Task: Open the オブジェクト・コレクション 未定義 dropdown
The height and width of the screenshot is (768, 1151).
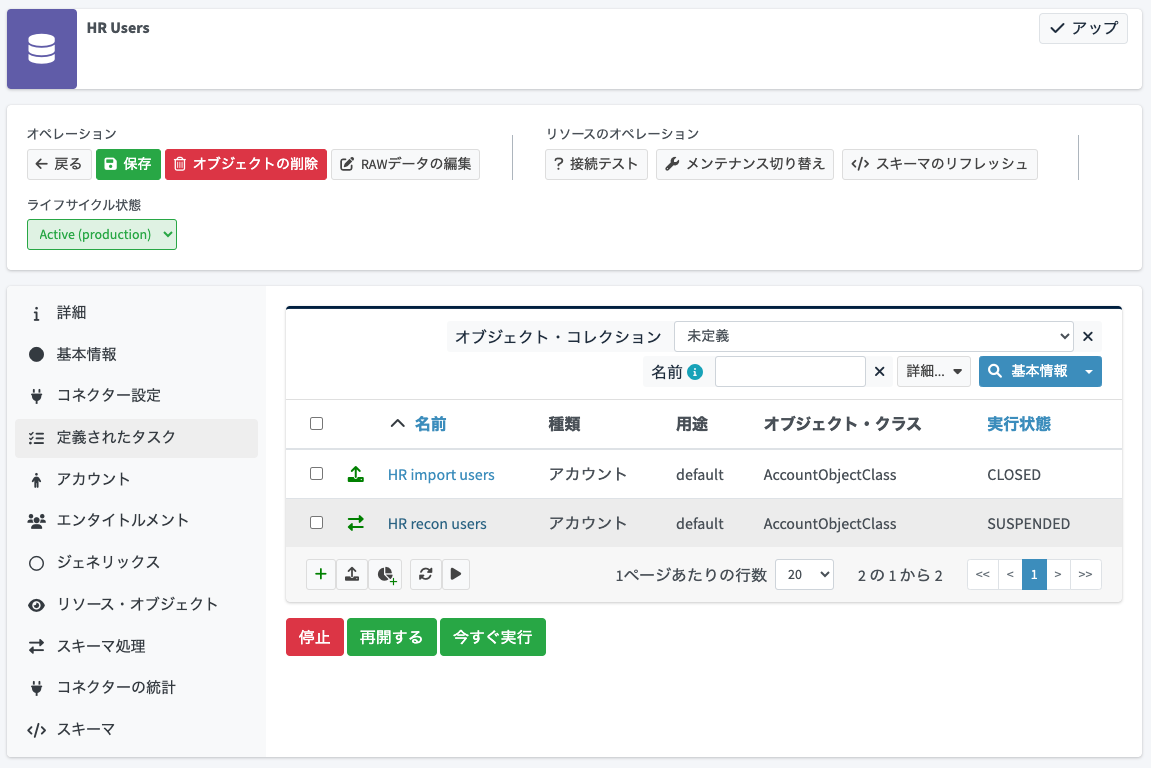Action: click(x=874, y=336)
